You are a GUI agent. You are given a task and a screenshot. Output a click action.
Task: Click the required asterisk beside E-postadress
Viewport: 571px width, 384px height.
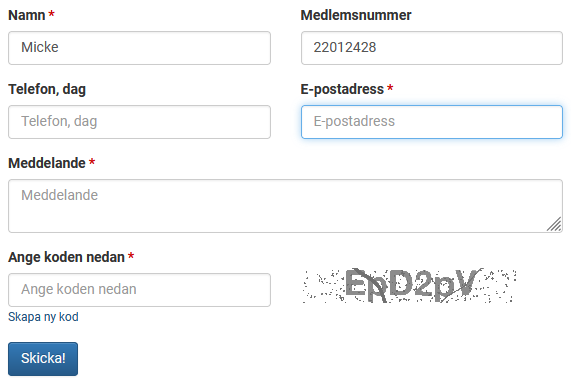(x=390, y=88)
